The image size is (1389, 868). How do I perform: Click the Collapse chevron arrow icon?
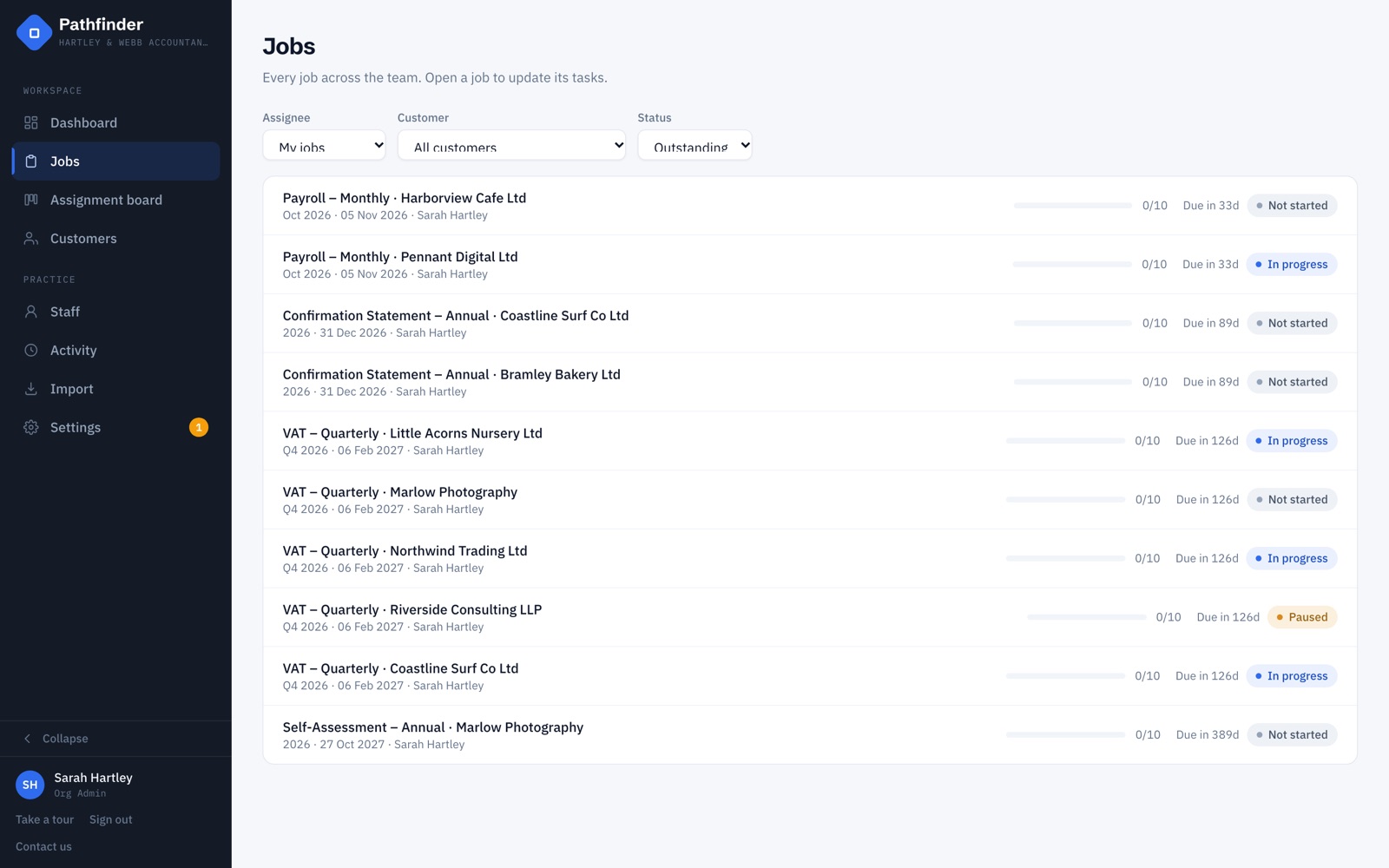click(x=27, y=739)
